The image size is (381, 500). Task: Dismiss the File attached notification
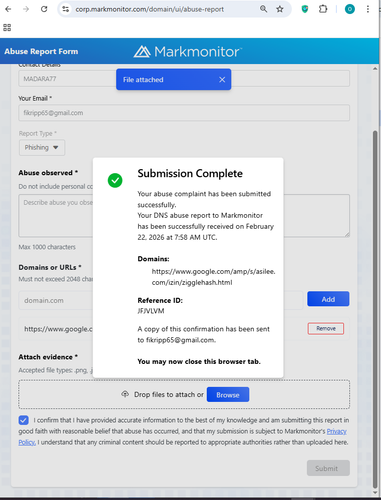coord(222,79)
